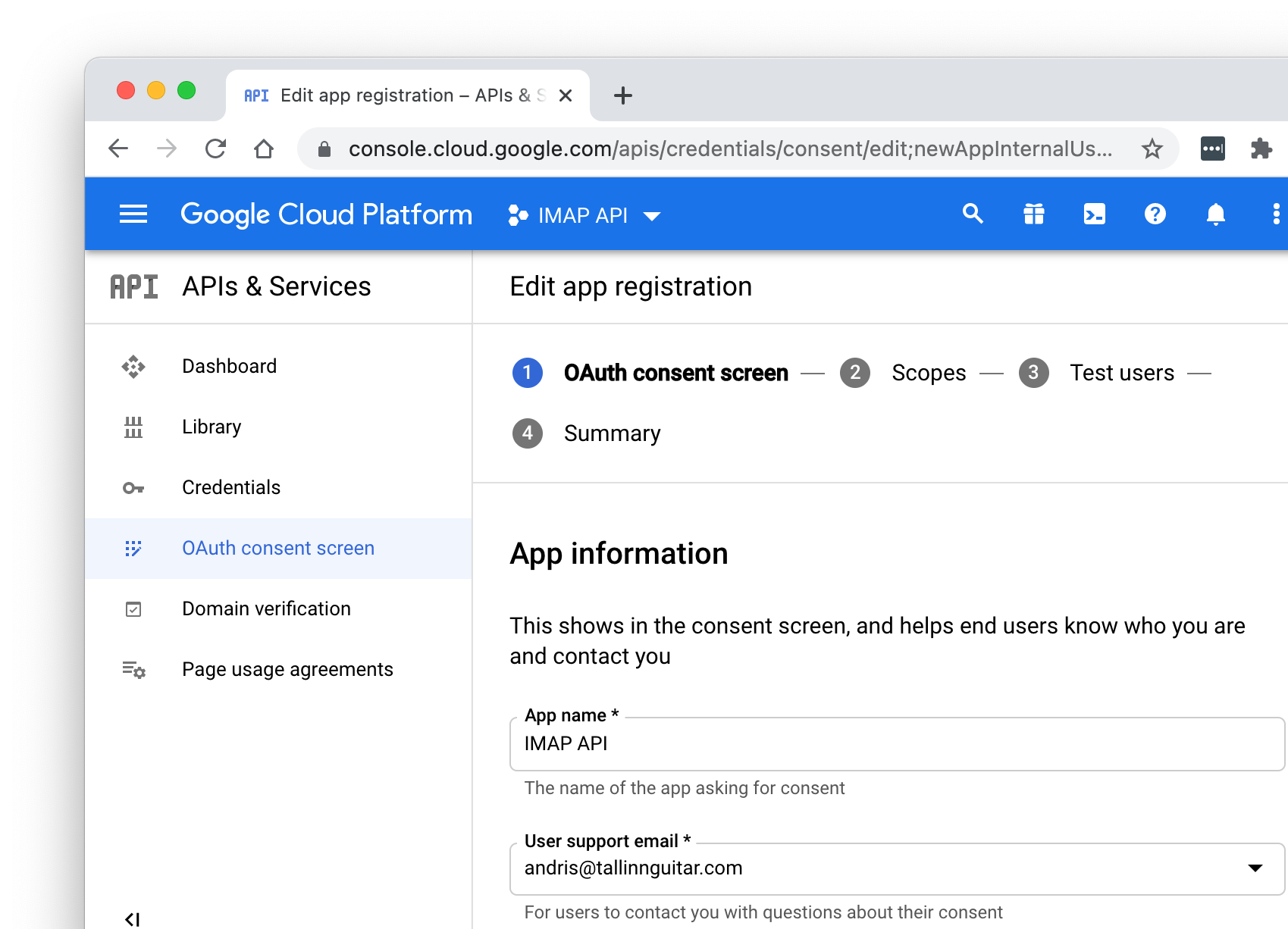Click the browser home icon
The height and width of the screenshot is (929, 1288).
[x=264, y=149]
